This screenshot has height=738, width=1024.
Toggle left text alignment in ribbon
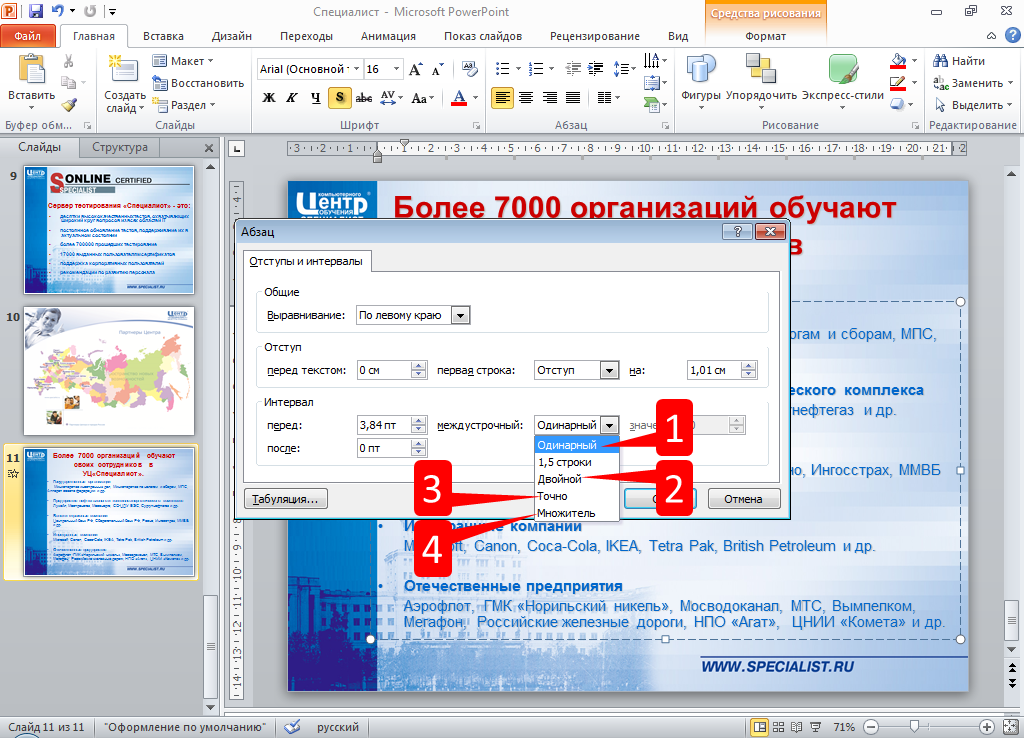click(501, 97)
